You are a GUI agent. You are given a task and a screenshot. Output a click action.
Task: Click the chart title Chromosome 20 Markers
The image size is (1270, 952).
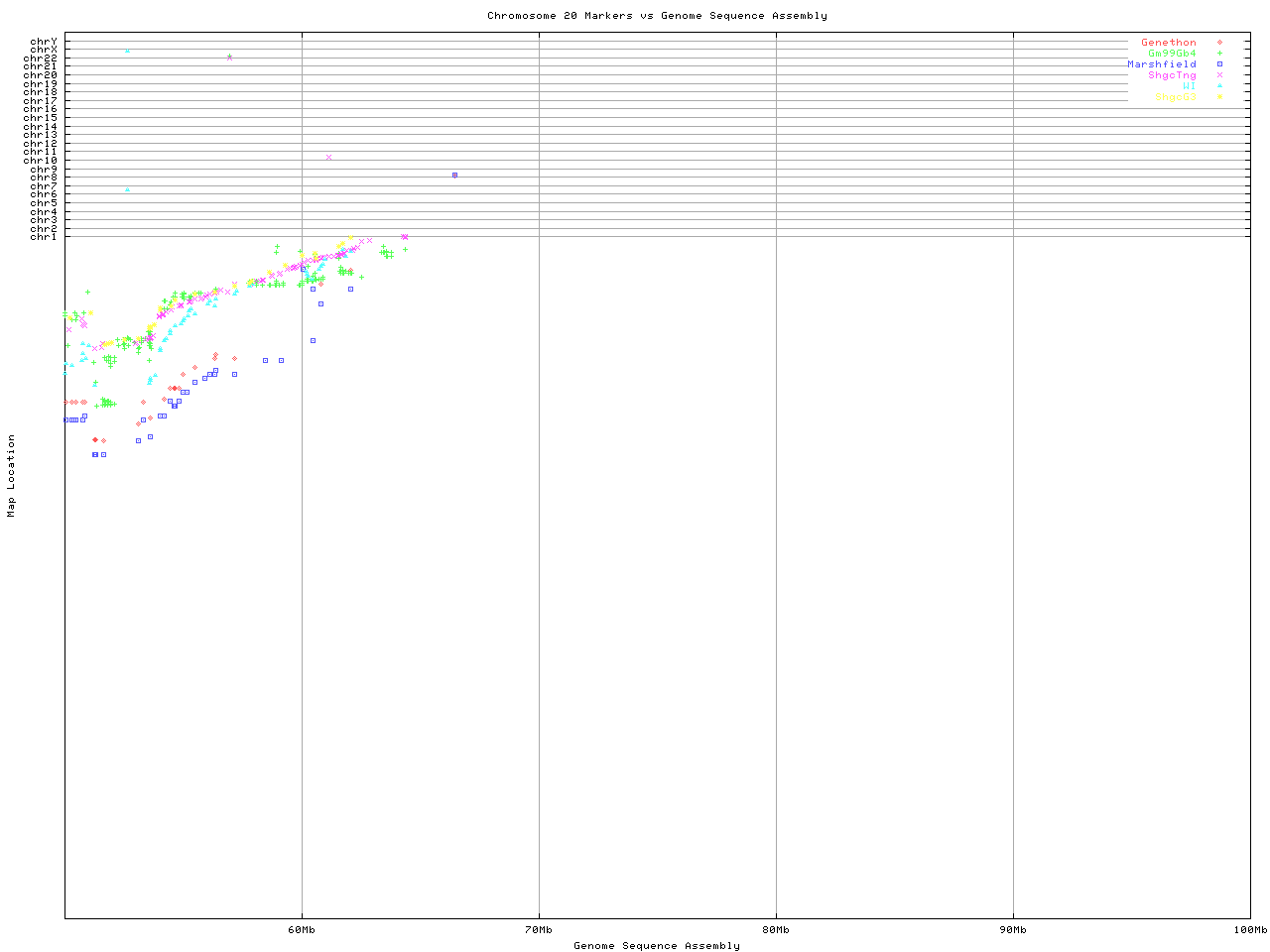click(x=657, y=16)
